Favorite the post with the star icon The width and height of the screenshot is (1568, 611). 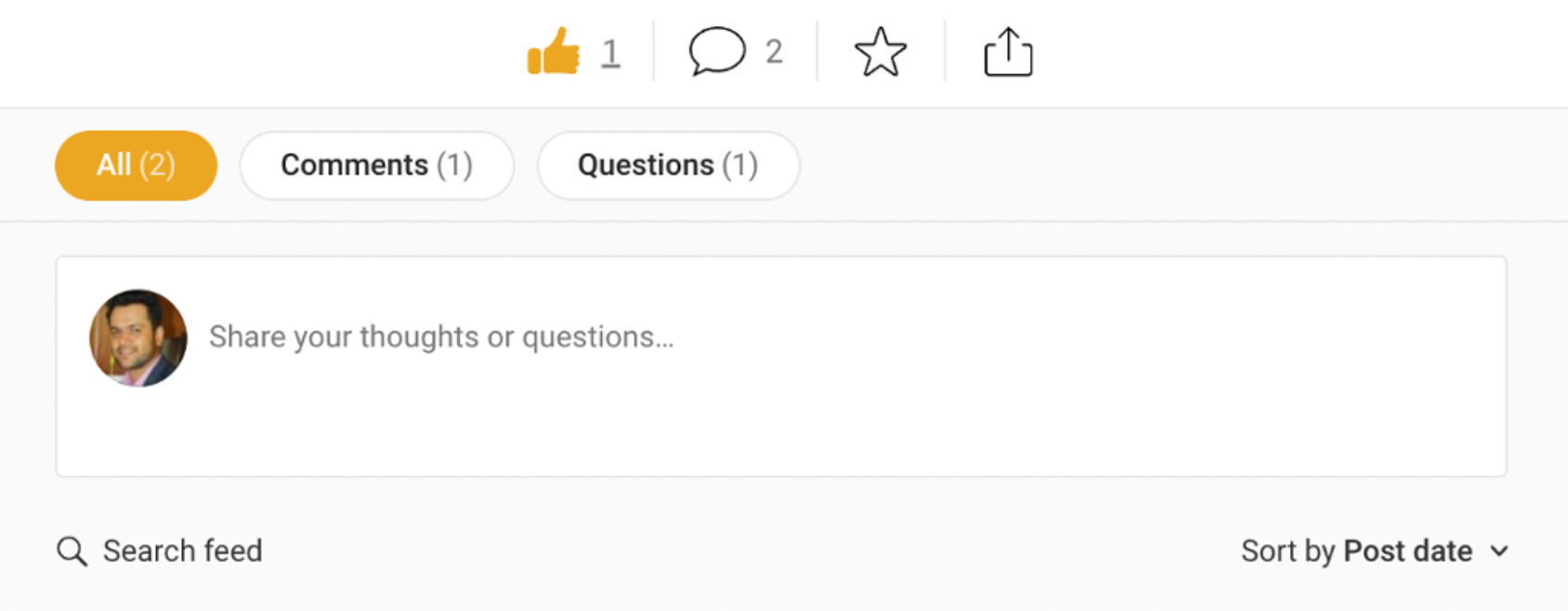click(x=880, y=52)
